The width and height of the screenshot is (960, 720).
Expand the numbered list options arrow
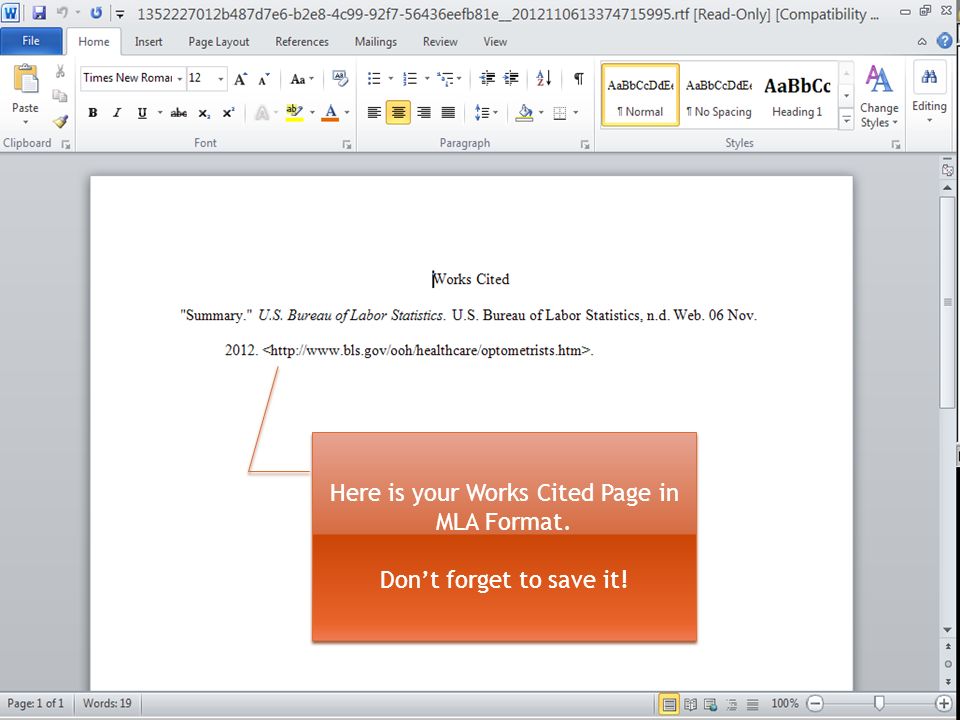(x=427, y=78)
